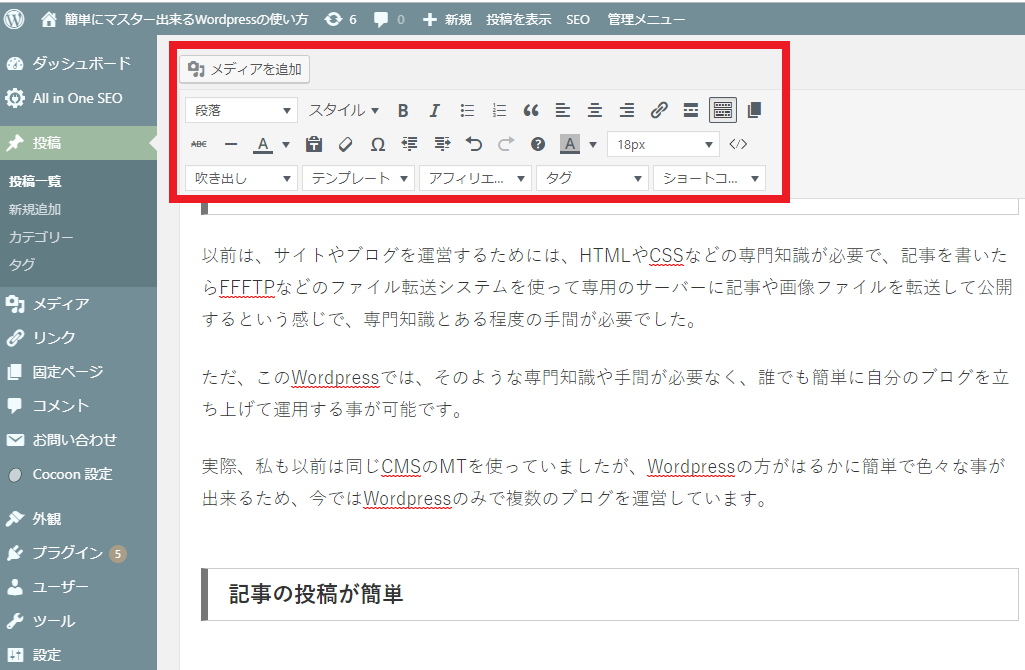Click the duplicate pages icon in toolbar
This screenshot has height=670, width=1025.
754,110
